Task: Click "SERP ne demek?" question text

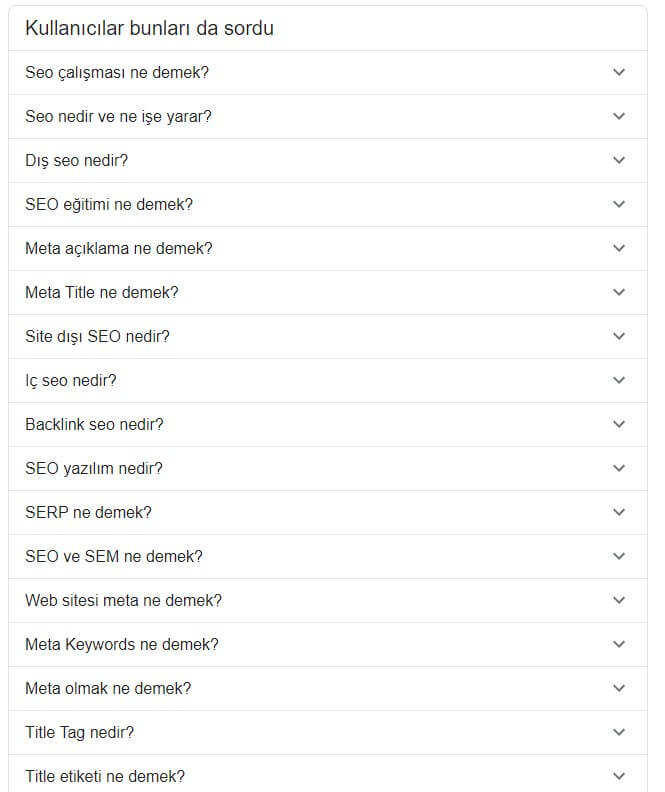Action: click(x=88, y=512)
